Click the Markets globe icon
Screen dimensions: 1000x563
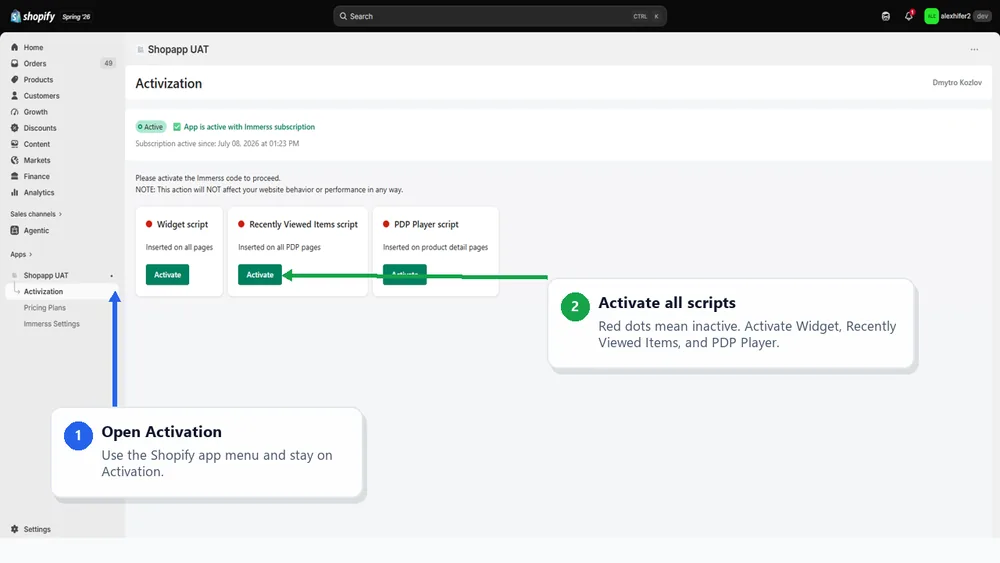[x=15, y=160]
